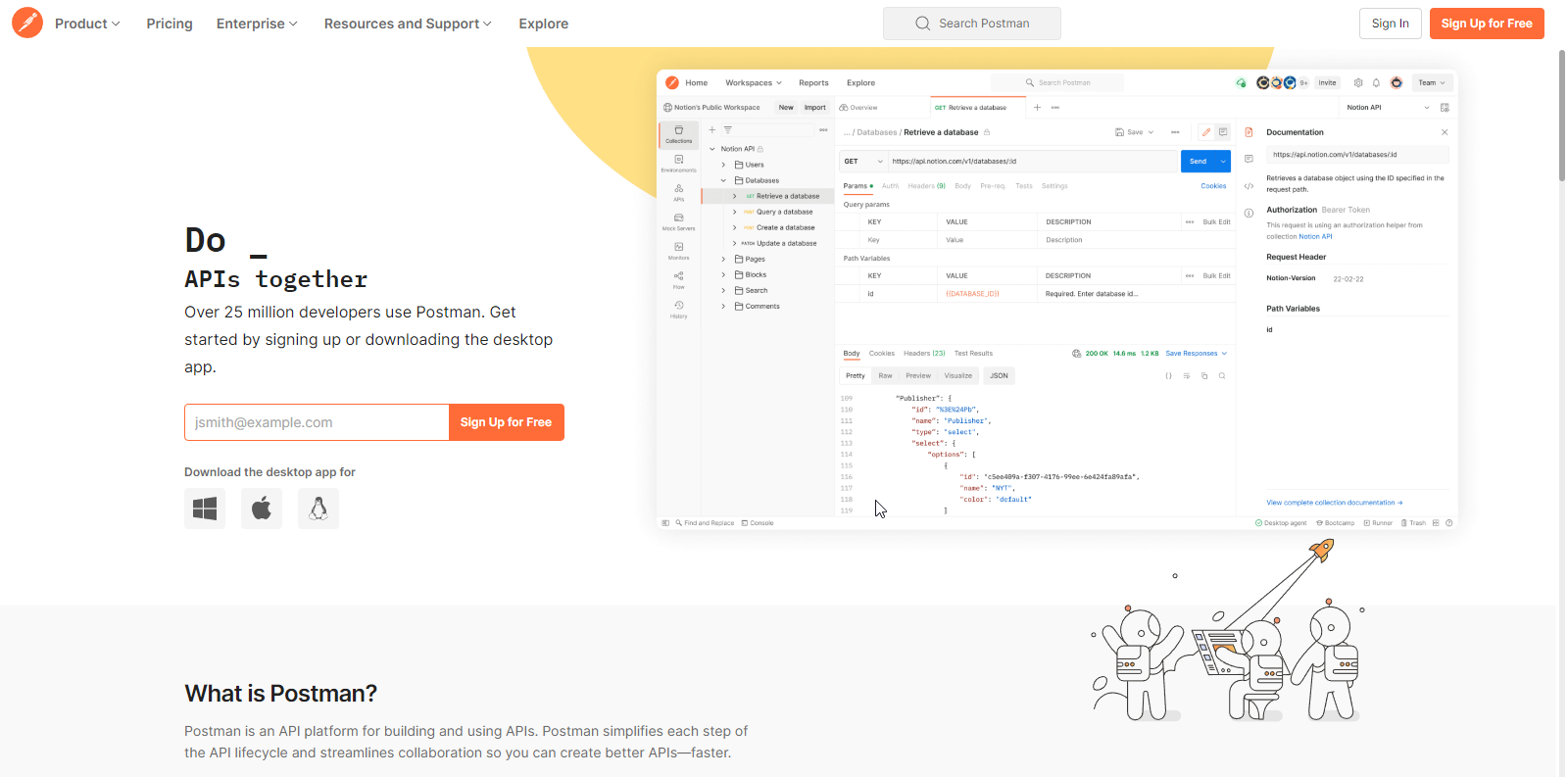Open the Enterprise dropdown menu
Viewport: 1568px width, 777px height.
[x=257, y=24]
